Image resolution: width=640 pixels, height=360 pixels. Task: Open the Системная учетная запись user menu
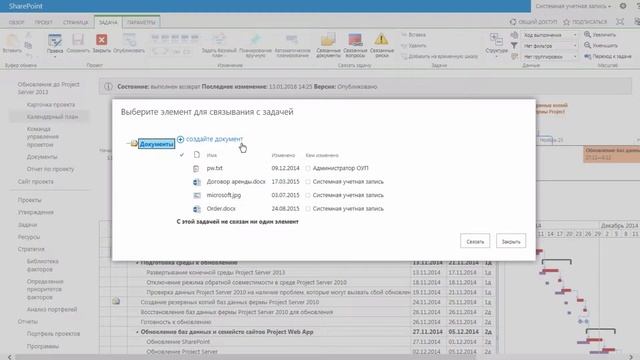(x=573, y=6)
